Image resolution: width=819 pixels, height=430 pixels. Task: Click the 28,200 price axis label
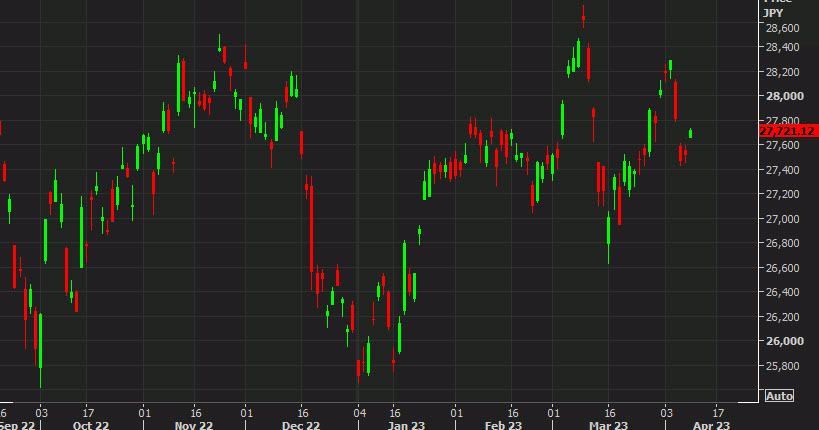click(782, 72)
